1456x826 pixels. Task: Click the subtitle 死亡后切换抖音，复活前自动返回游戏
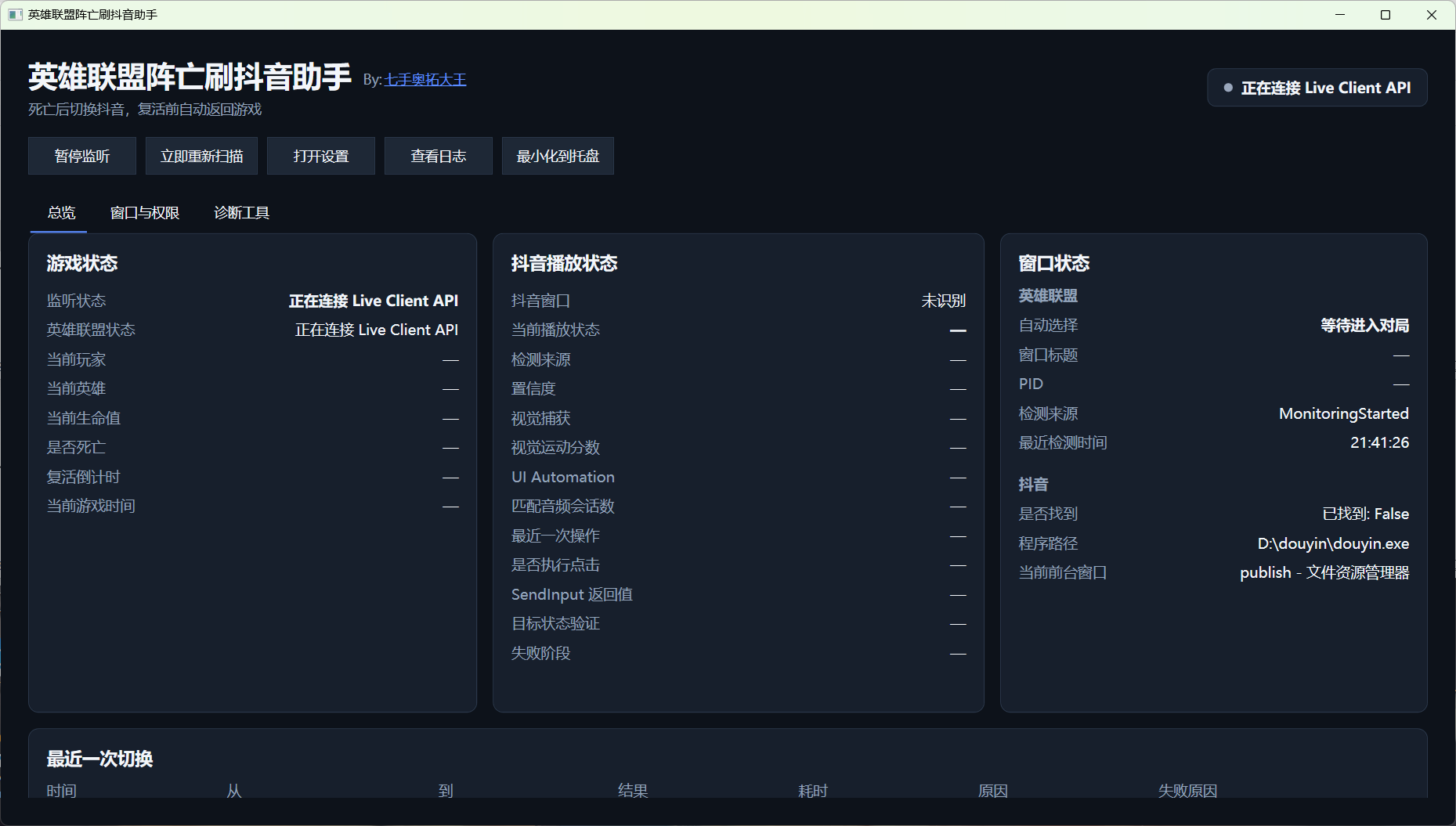pos(145,110)
